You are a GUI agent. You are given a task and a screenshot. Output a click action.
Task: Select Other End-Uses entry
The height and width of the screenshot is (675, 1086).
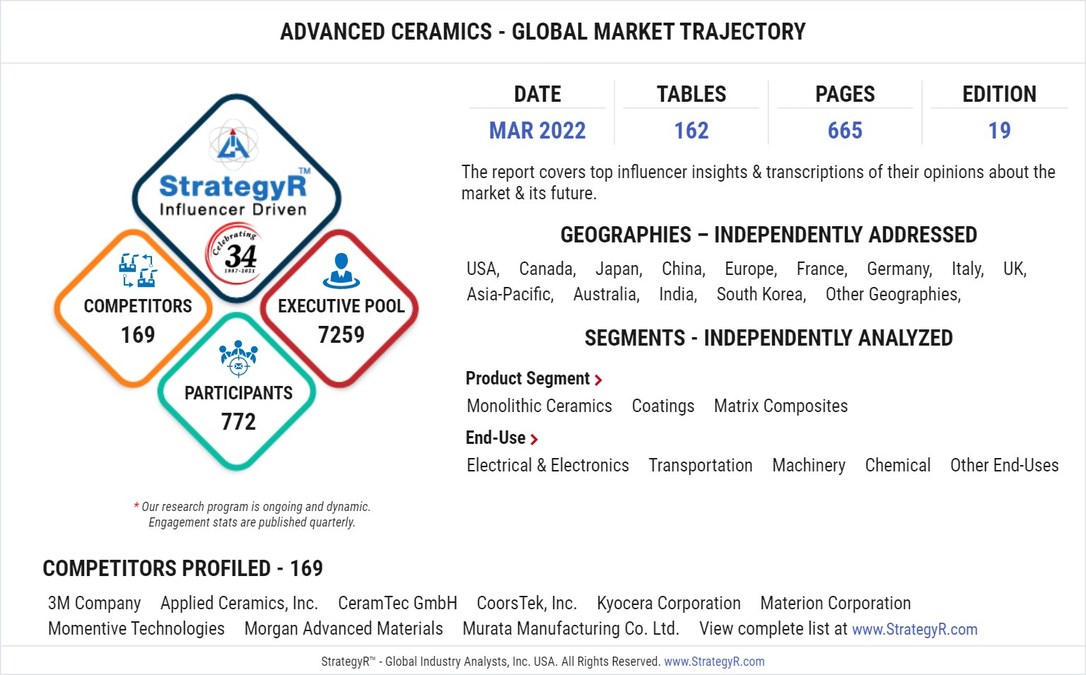click(x=1004, y=465)
